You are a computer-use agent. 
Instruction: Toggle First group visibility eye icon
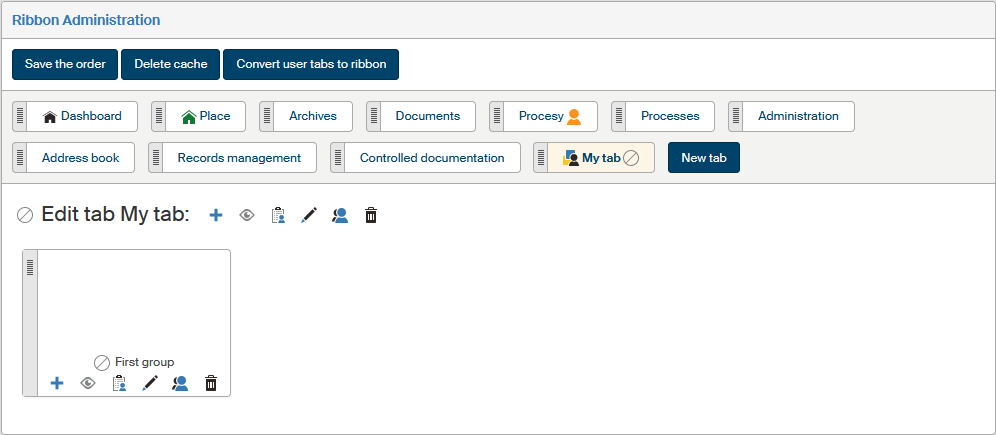click(x=88, y=383)
